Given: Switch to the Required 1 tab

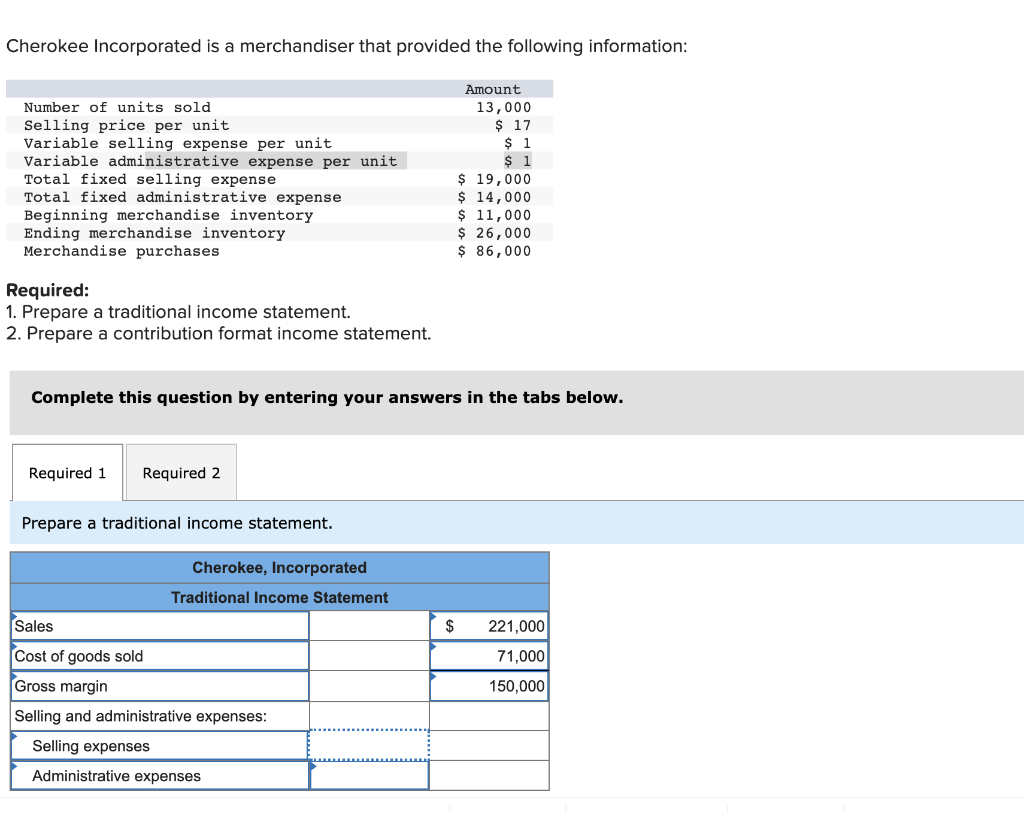Looking at the screenshot, I should click(67, 473).
